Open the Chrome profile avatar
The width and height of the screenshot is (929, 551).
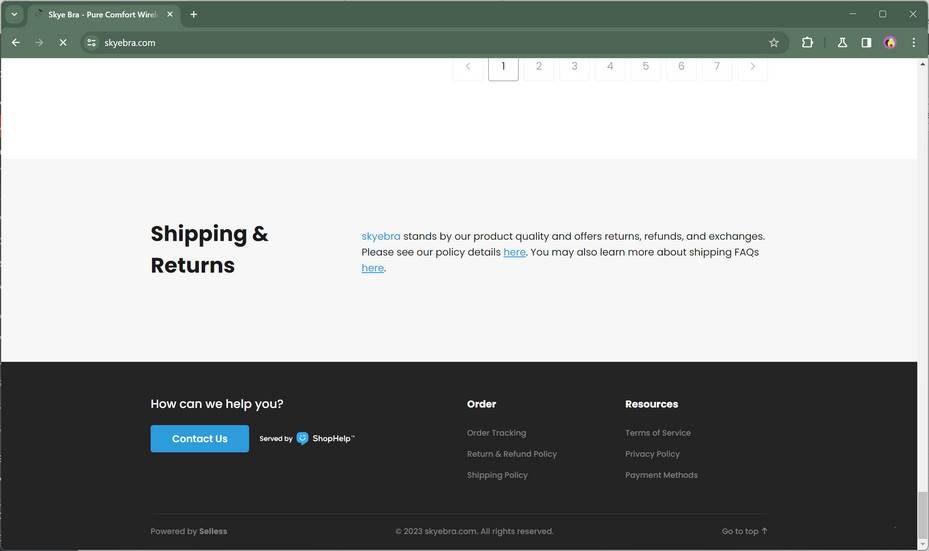pos(890,43)
